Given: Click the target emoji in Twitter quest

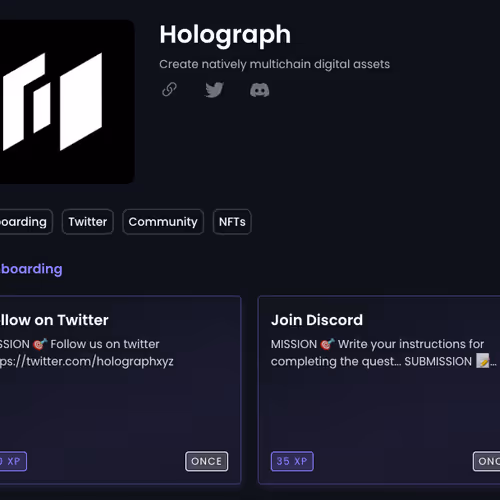Looking at the screenshot, I should click(40, 344).
